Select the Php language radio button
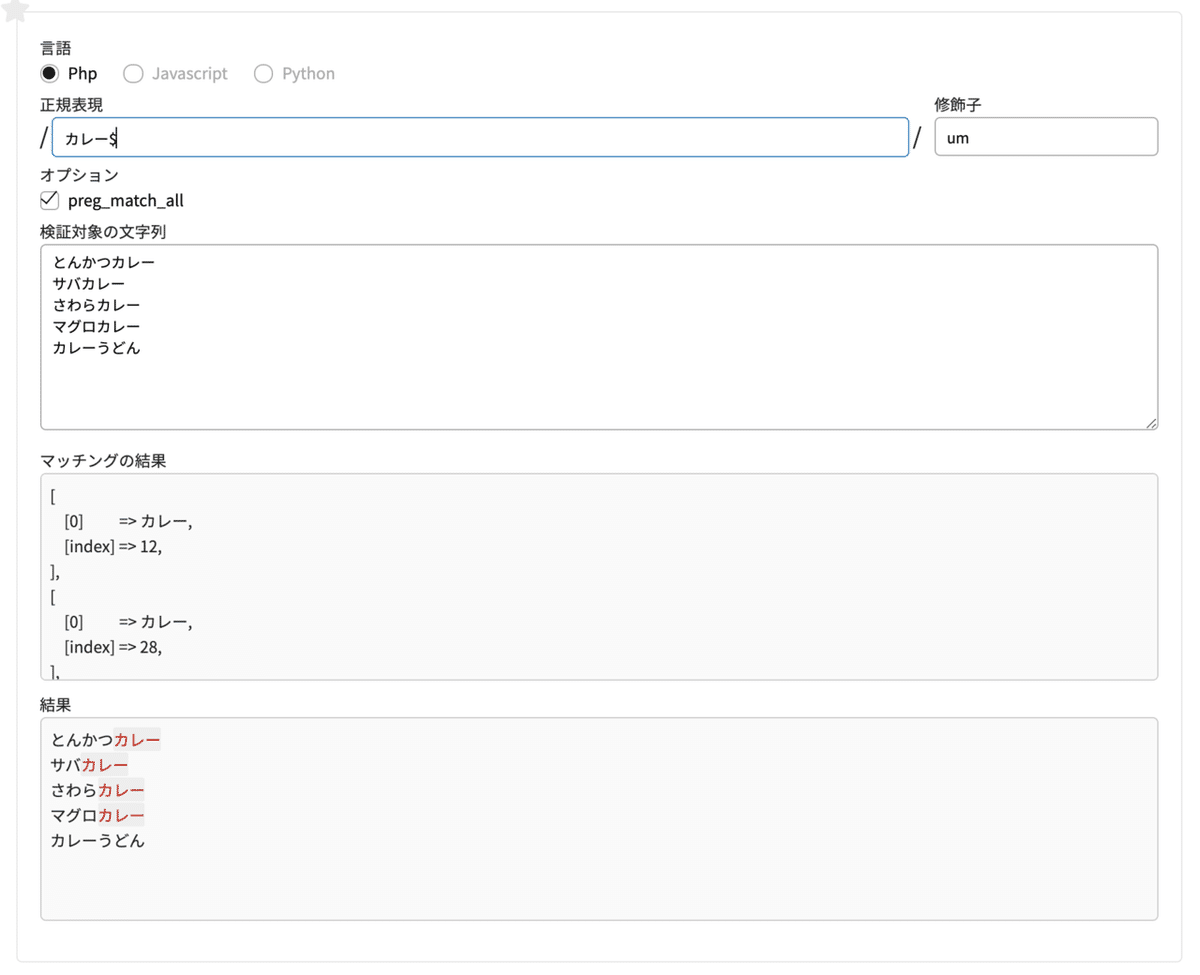Viewport: 1200px width, 975px height. (x=50, y=74)
